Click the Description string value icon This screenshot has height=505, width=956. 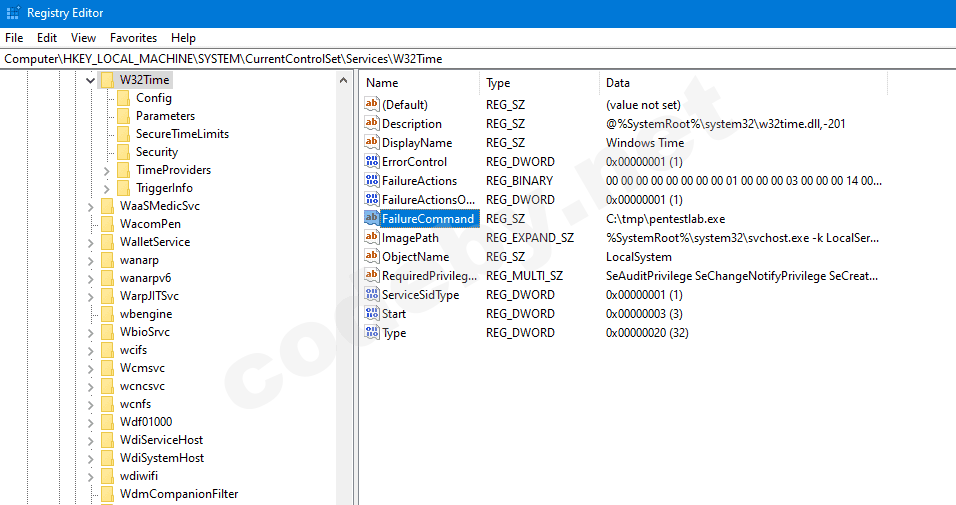coord(371,123)
